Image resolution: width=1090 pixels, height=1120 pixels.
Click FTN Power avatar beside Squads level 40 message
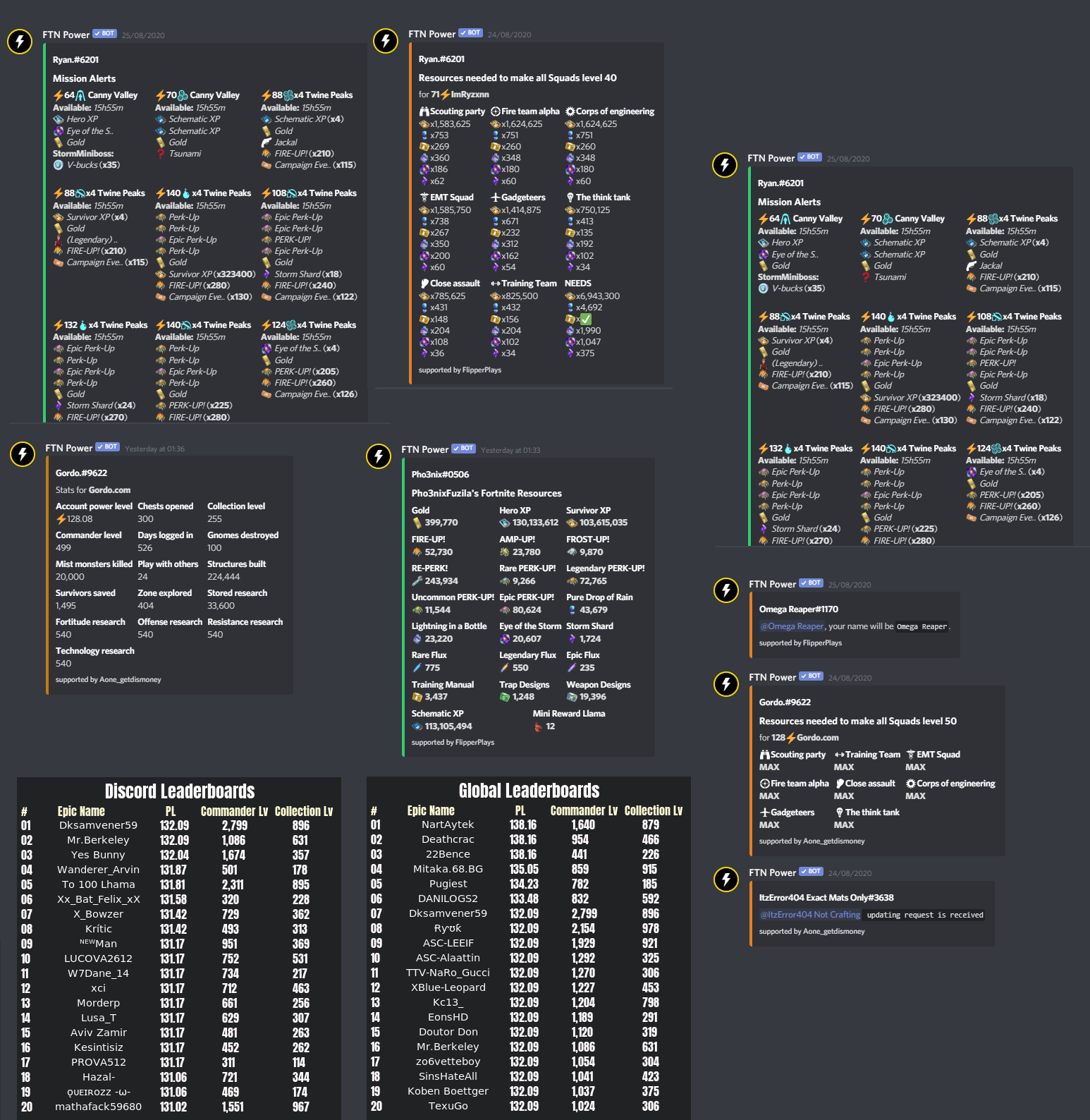click(386, 40)
